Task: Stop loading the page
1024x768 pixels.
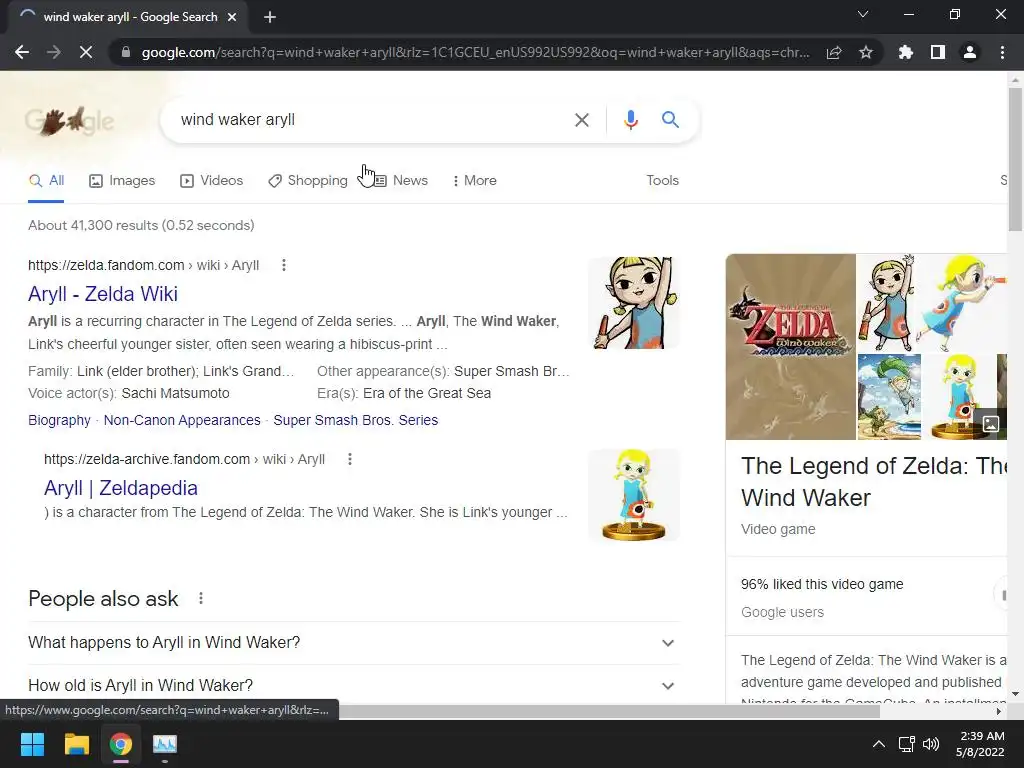Action: pos(86,52)
